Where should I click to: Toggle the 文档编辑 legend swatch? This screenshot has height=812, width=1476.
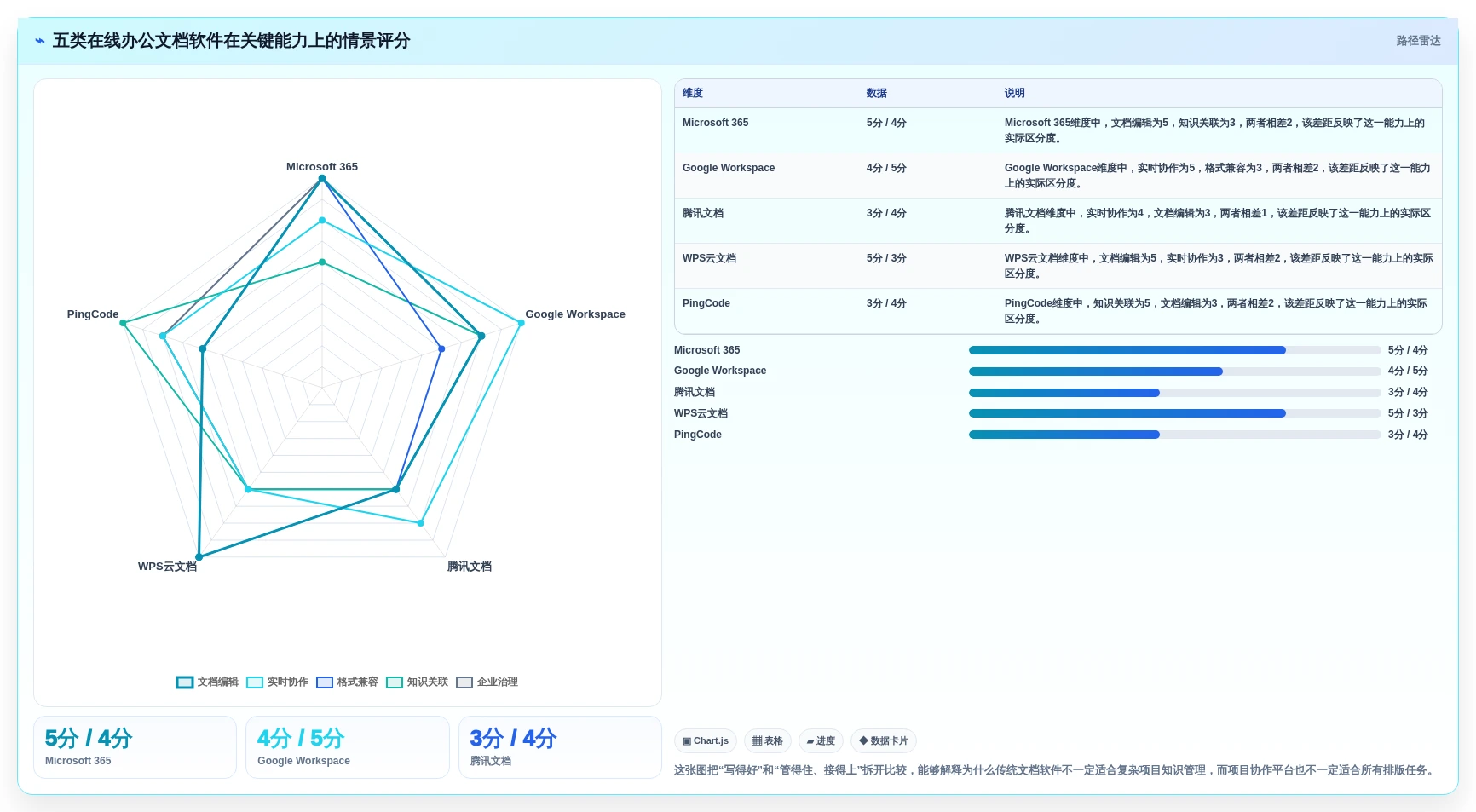tap(185, 682)
